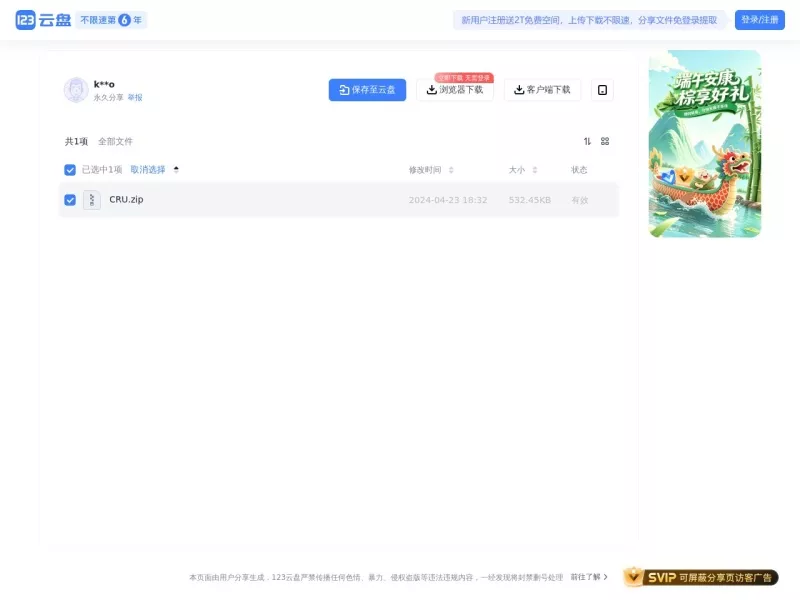Click the 举报 report link
800x600 pixels.
135,97
